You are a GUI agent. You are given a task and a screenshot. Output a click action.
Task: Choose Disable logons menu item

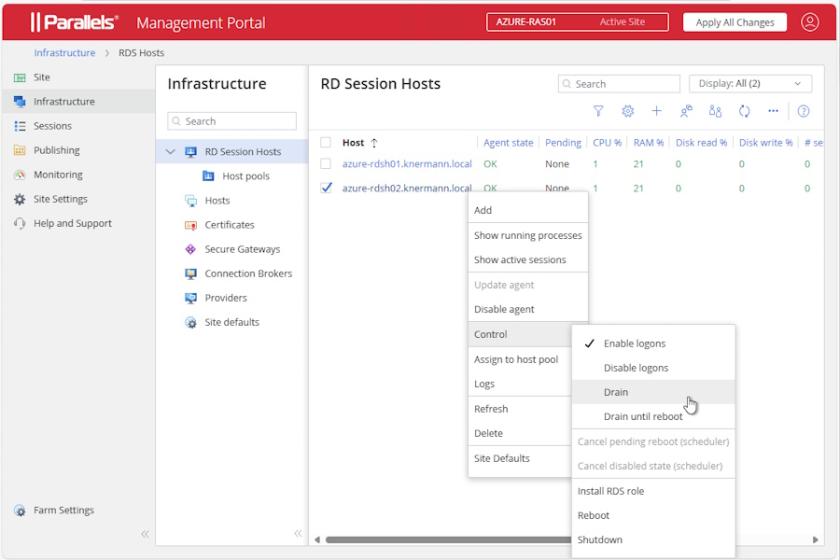pos(653,368)
